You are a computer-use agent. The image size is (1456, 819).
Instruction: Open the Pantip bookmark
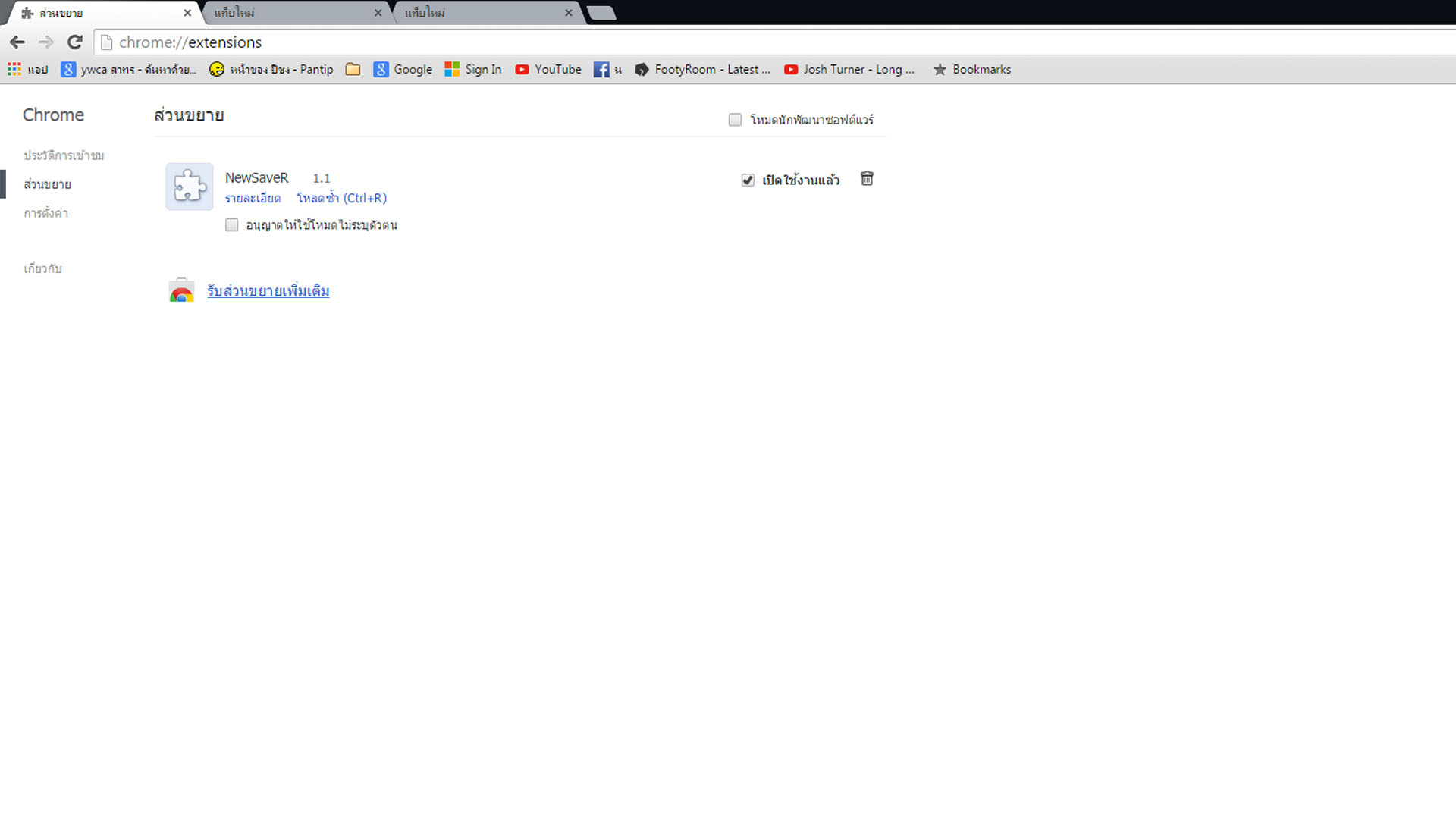[271, 69]
